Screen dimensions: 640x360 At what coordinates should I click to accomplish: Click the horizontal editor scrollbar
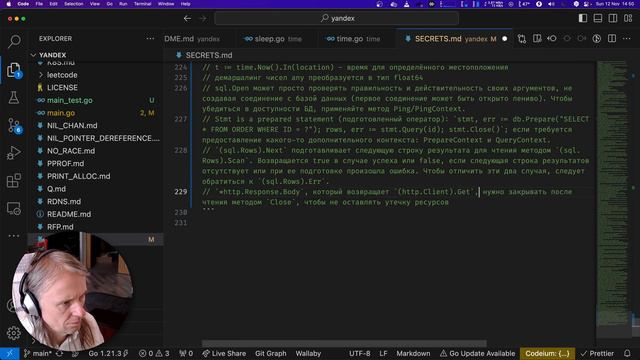pos(344,343)
